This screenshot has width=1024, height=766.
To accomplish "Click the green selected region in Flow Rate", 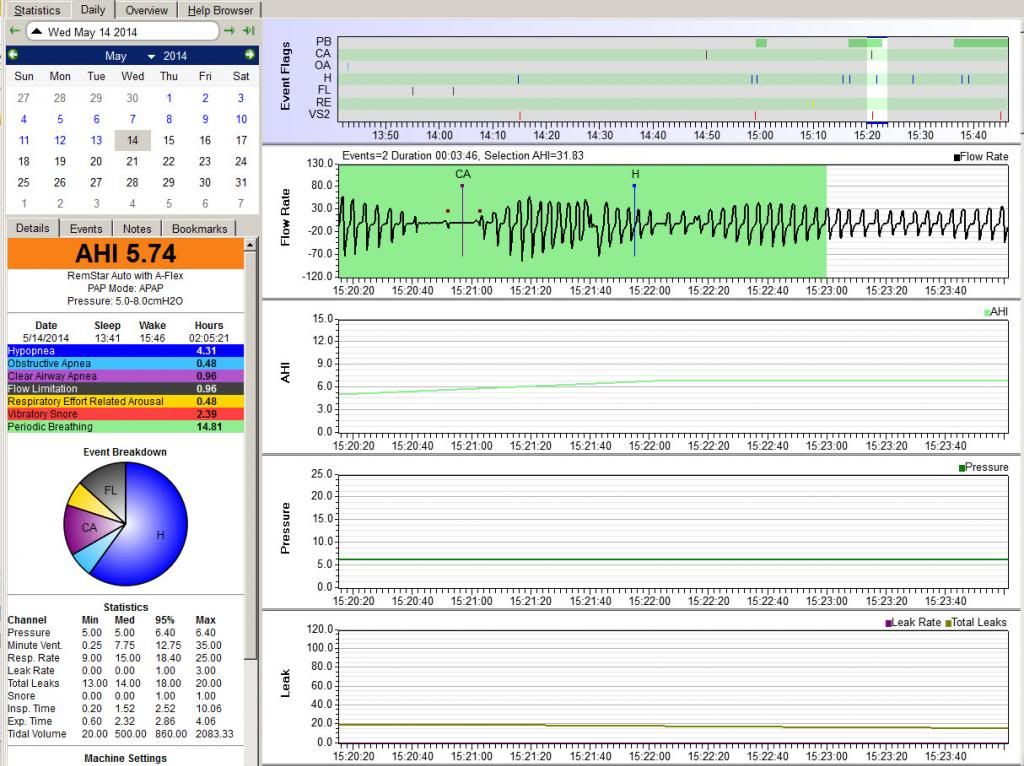I will coord(583,221).
